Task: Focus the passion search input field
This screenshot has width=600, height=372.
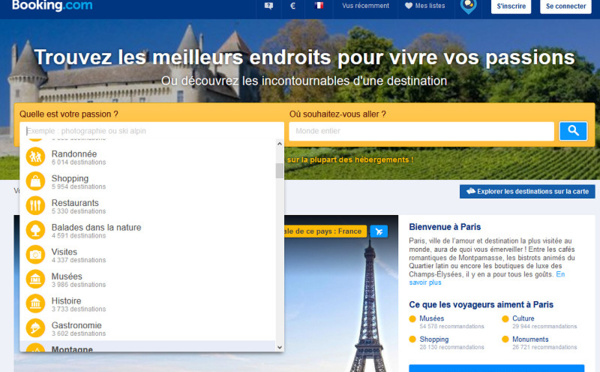Action: (x=152, y=131)
